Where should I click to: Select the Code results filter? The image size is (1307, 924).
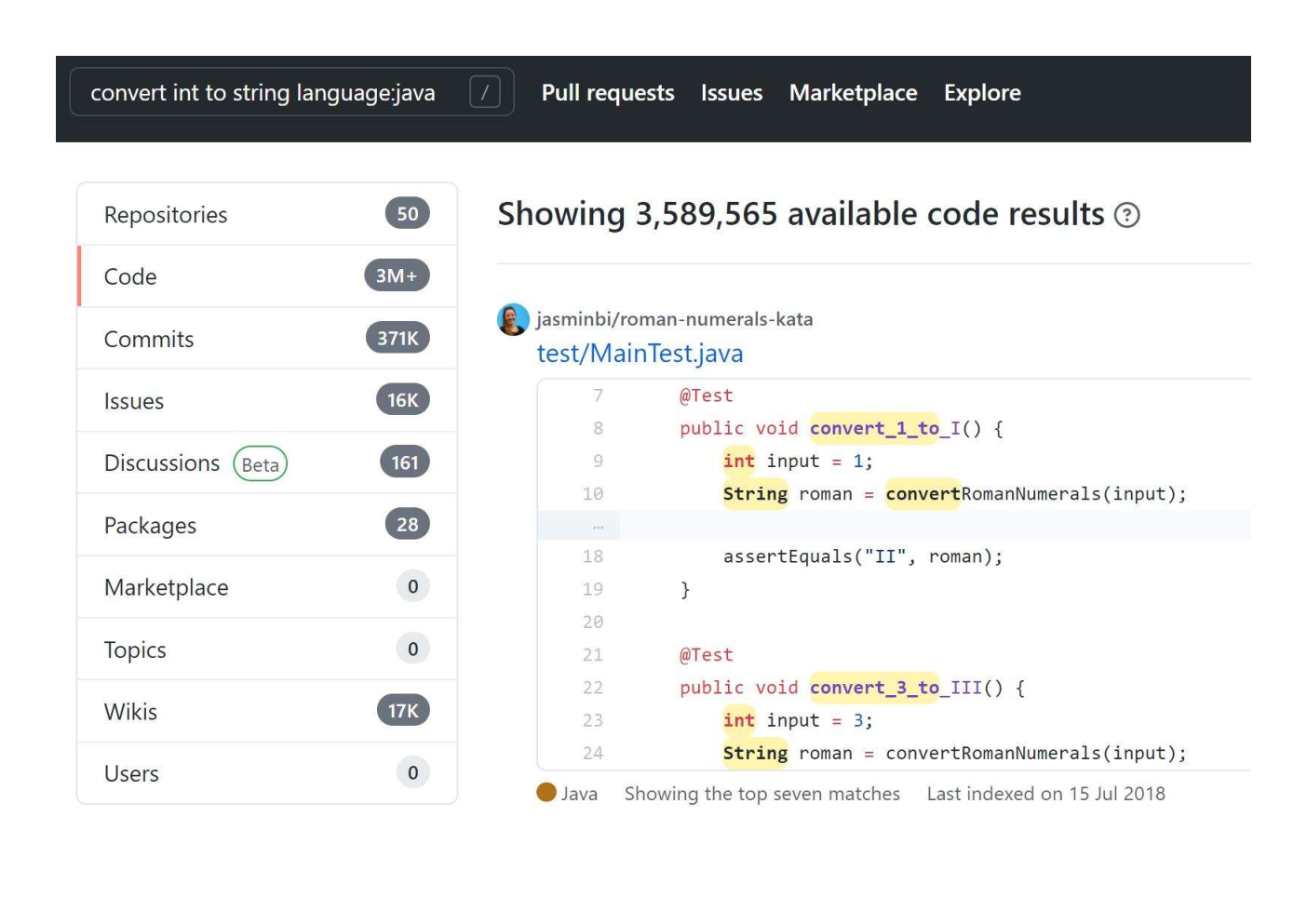267,276
